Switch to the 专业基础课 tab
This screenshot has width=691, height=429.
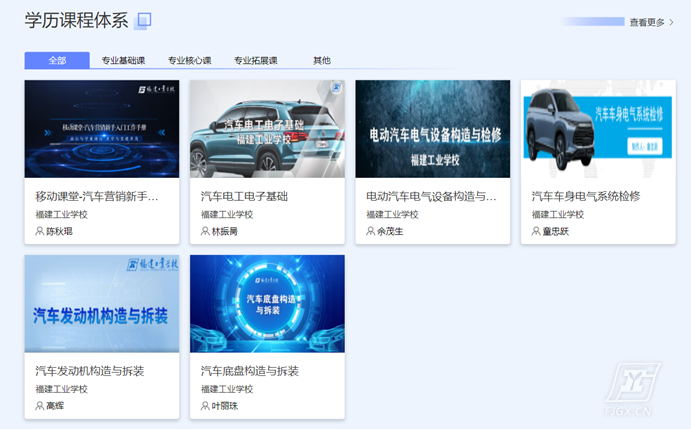[x=123, y=61]
